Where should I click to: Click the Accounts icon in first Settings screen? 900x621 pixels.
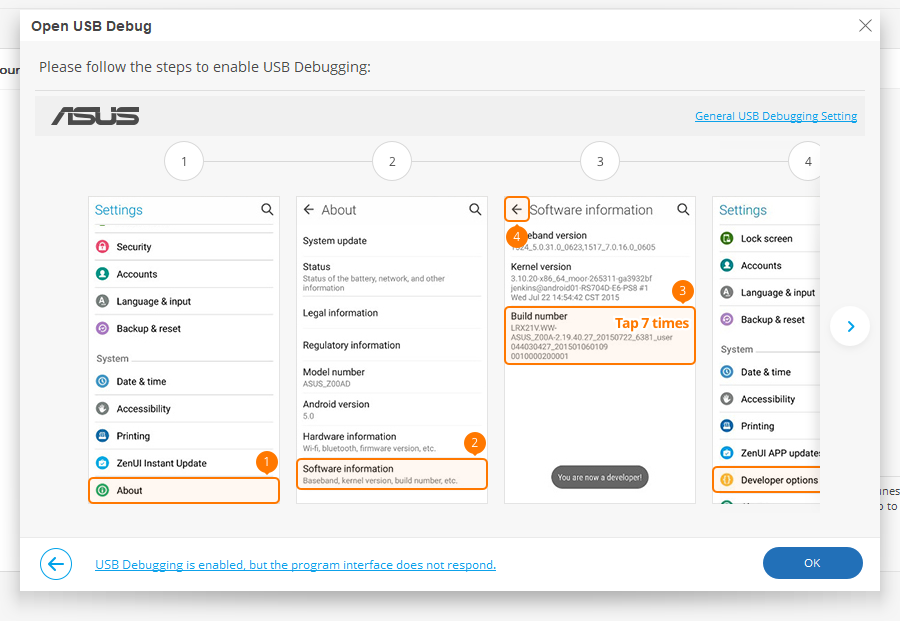click(x=102, y=274)
